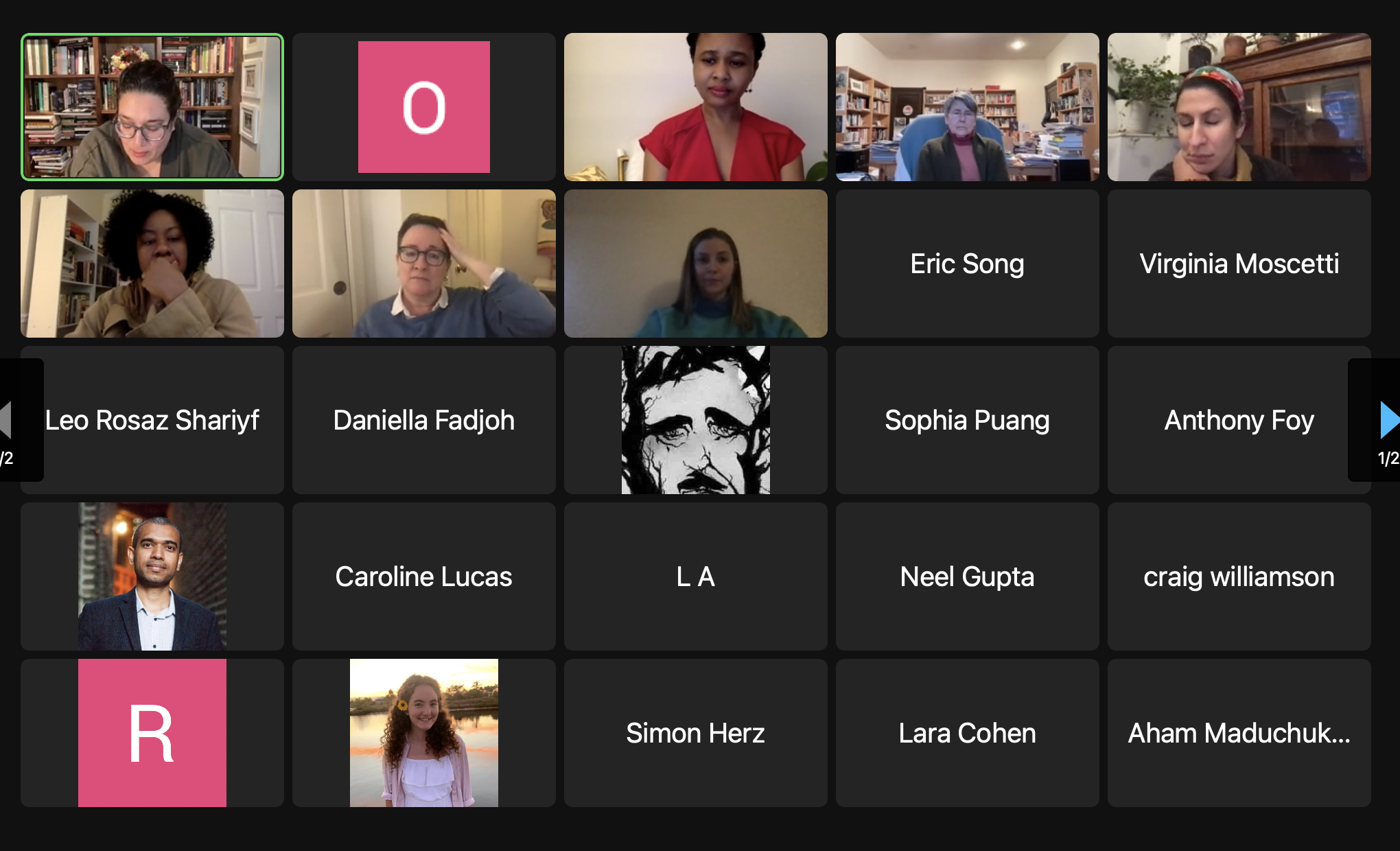Screen dimensions: 1400x851
Task: Select video of person in blue office chair
Action: (x=968, y=107)
